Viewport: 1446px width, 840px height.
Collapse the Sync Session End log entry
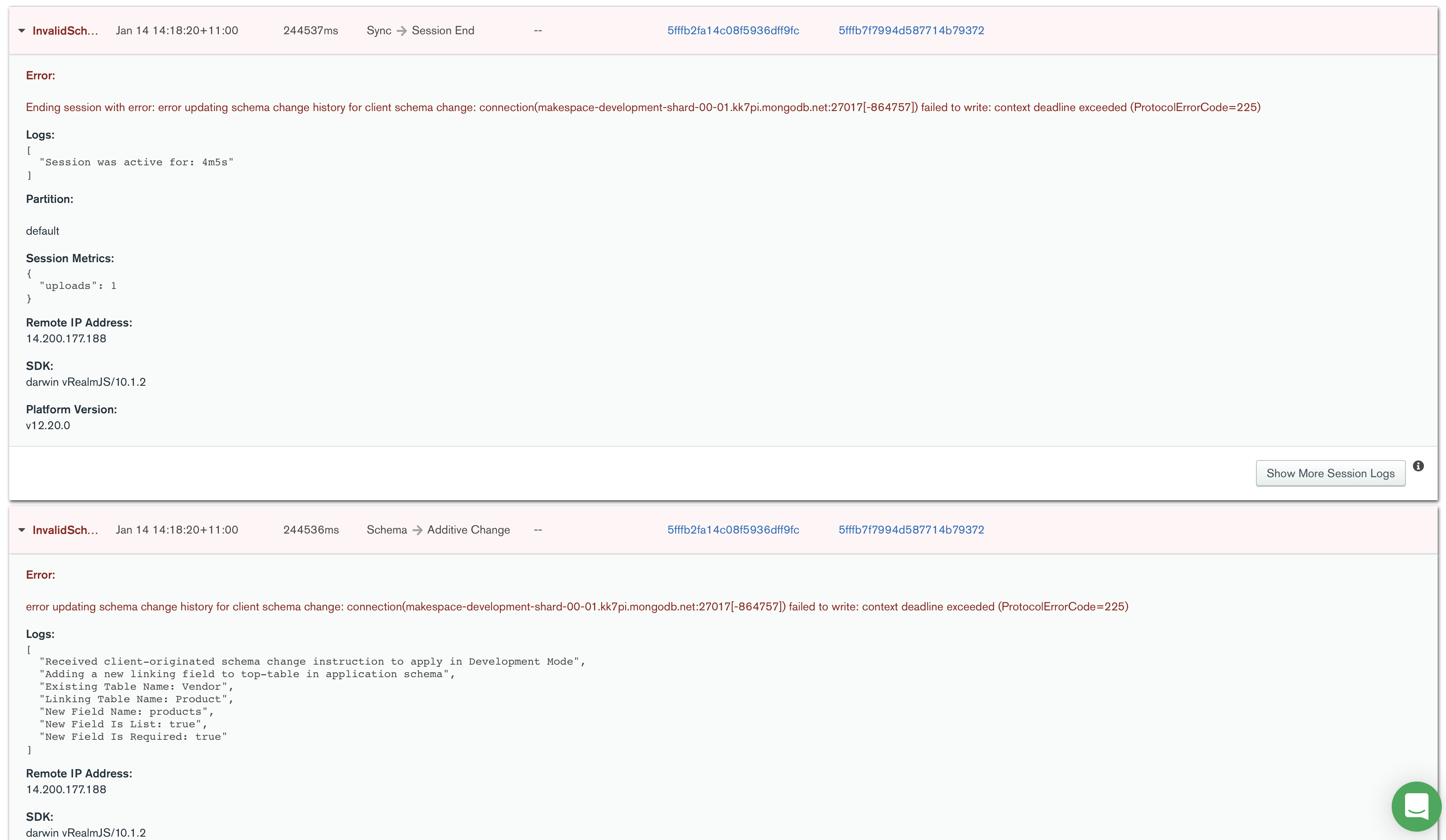(22, 31)
